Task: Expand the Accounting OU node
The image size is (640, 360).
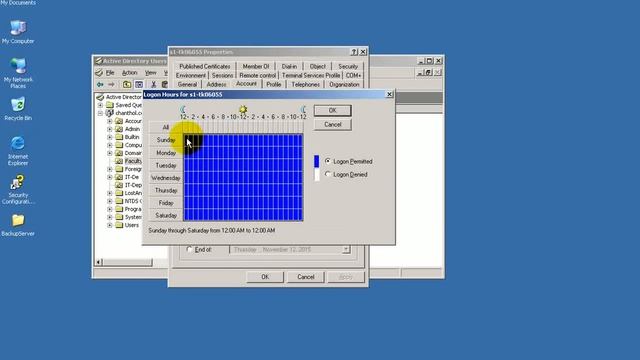Action: pyautogui.click(x=109, y=121)
